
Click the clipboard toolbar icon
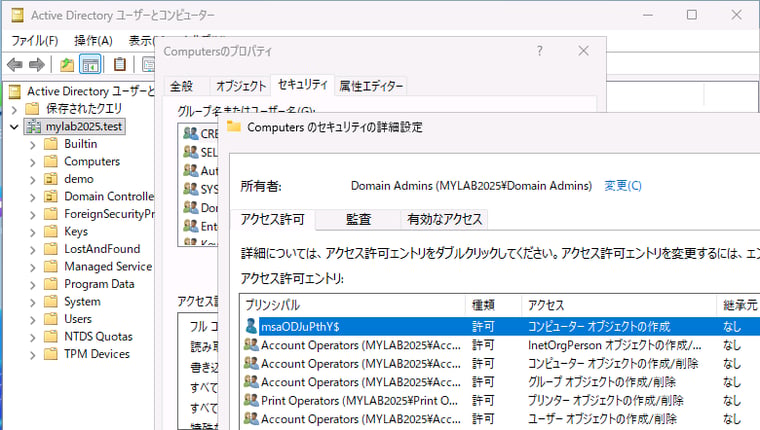(x=119, y=64)
